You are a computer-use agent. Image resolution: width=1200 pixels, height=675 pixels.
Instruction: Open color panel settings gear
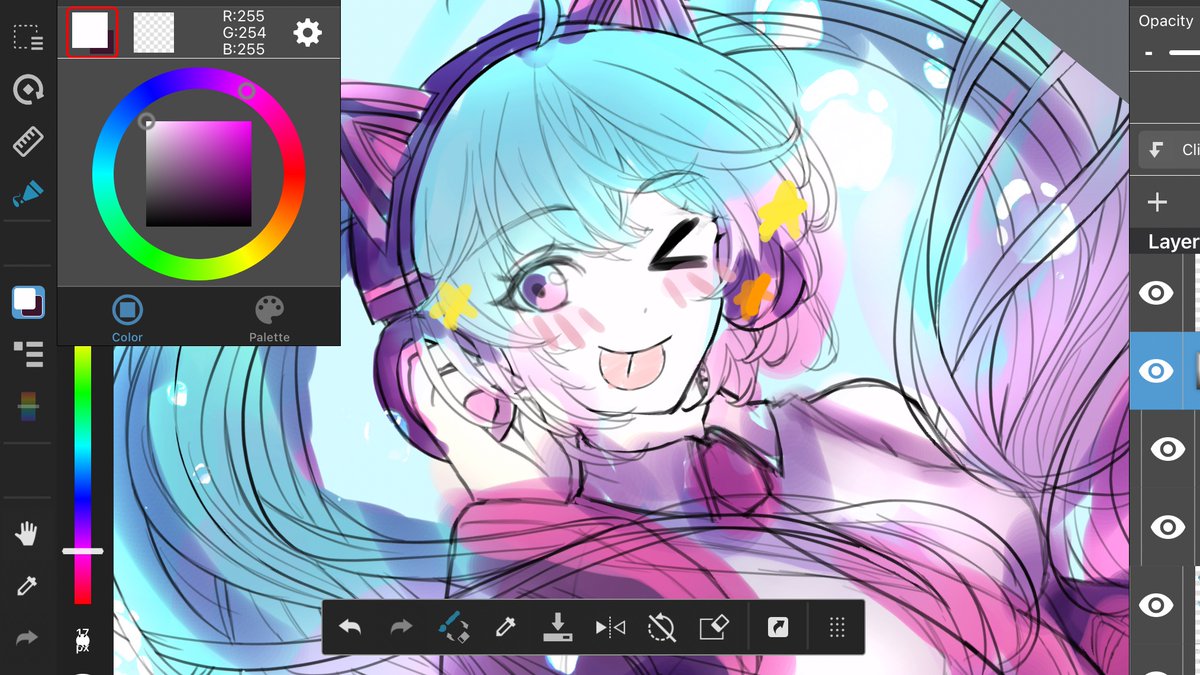coord(307,33)
